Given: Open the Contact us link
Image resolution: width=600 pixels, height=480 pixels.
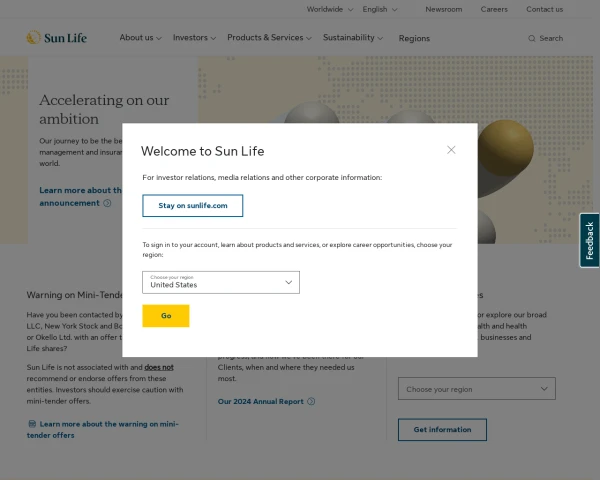Looking at the screenshot, I should pyautogui.click(x=544, y=9).
